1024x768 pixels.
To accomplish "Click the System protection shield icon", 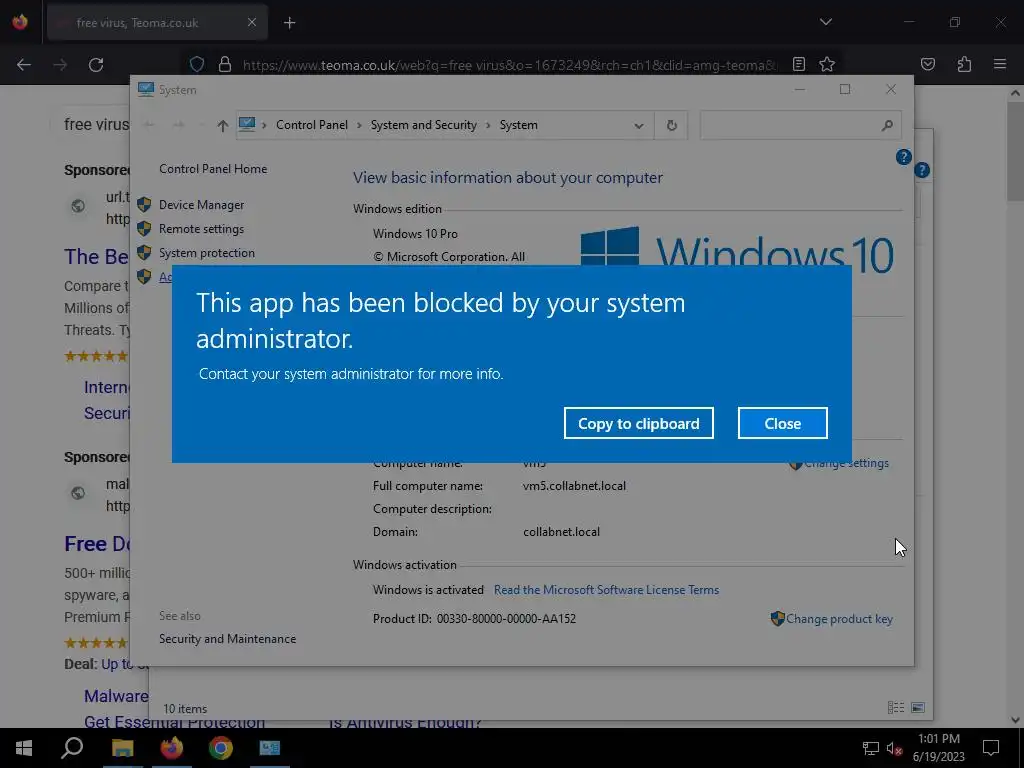I will click(x=144, y=253).
